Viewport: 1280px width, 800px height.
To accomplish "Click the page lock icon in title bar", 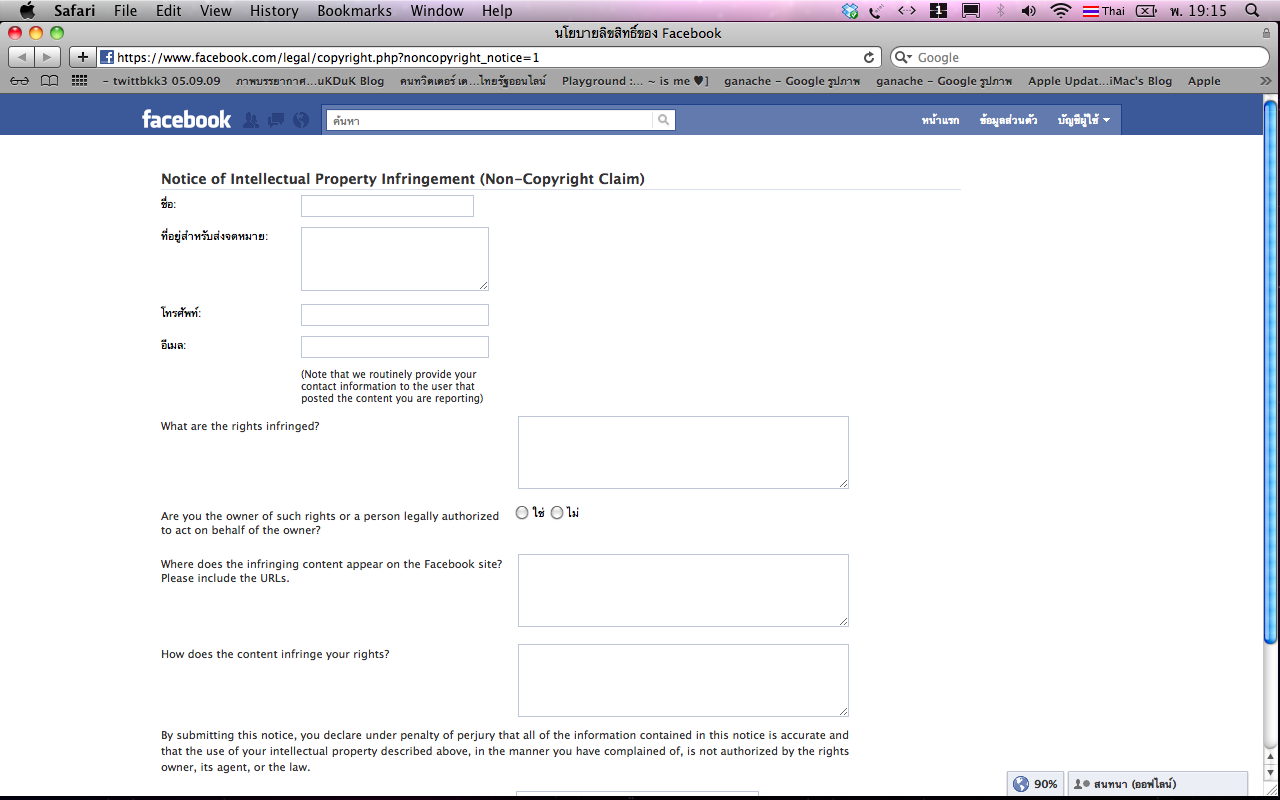I will click(x=1266, y=33).
